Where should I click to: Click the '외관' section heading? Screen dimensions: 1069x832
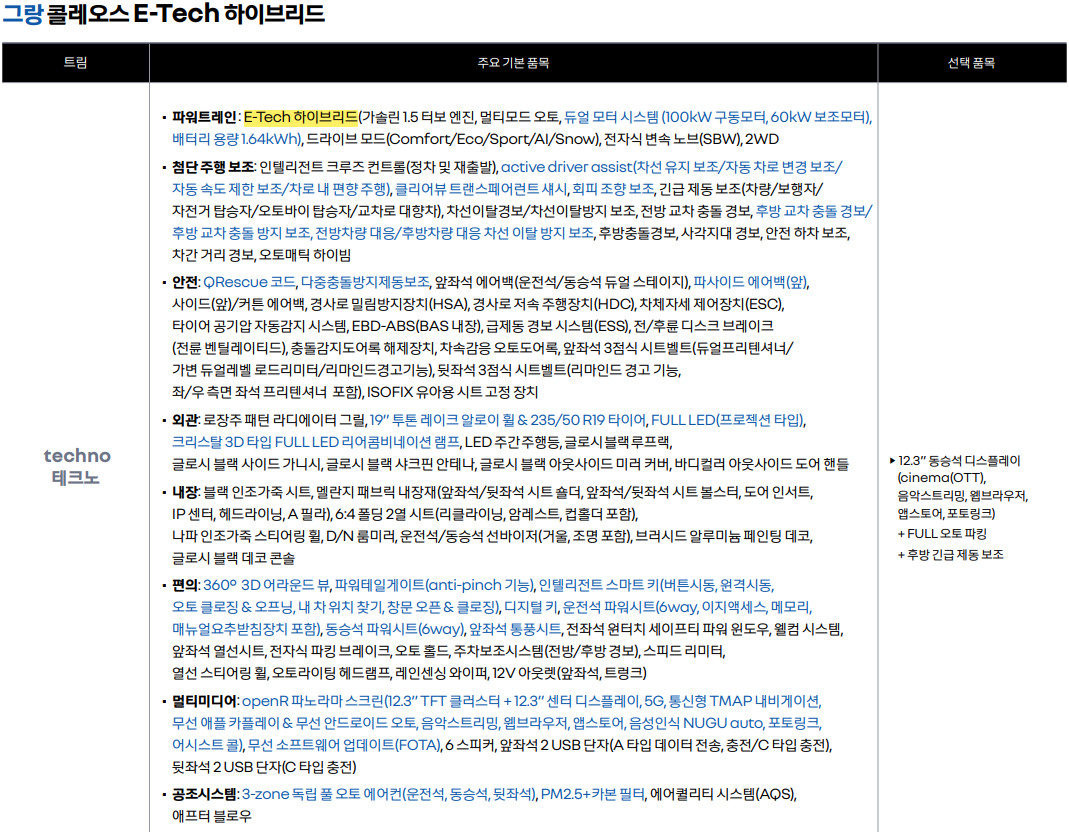[185, 420]
